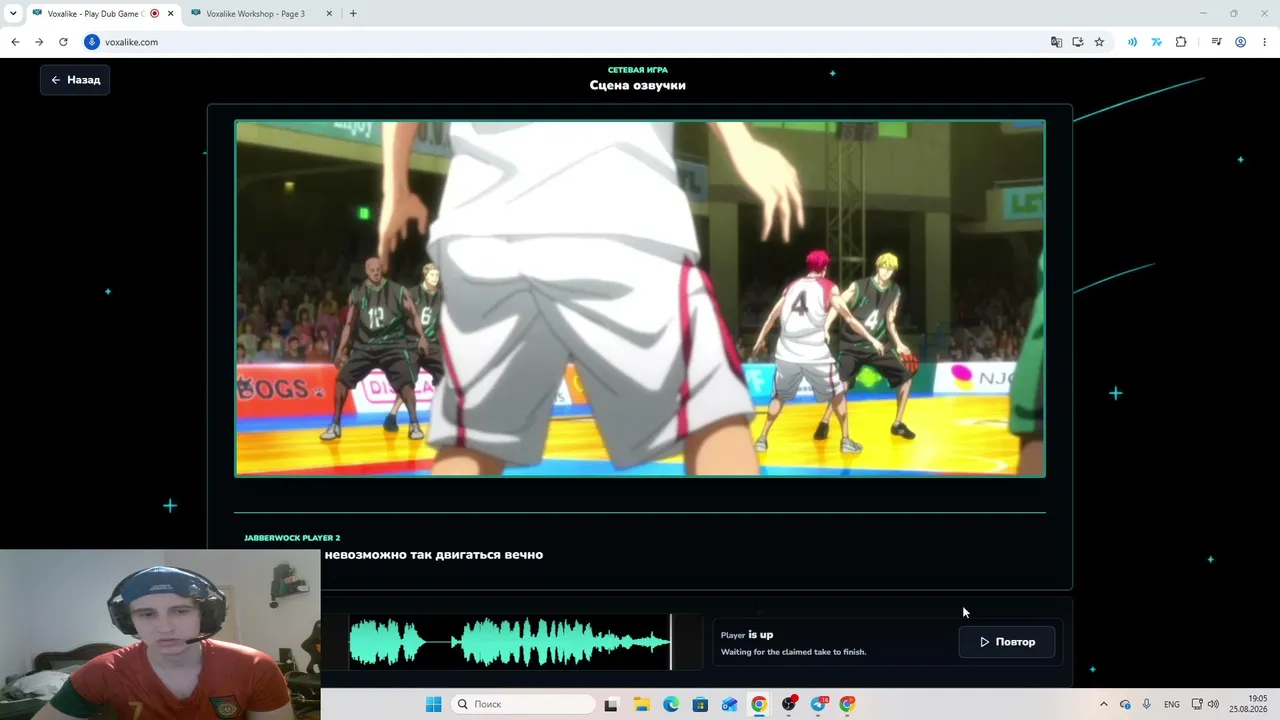
Task: Click the tab recording indicator icon
Action: tap(154, 14)
